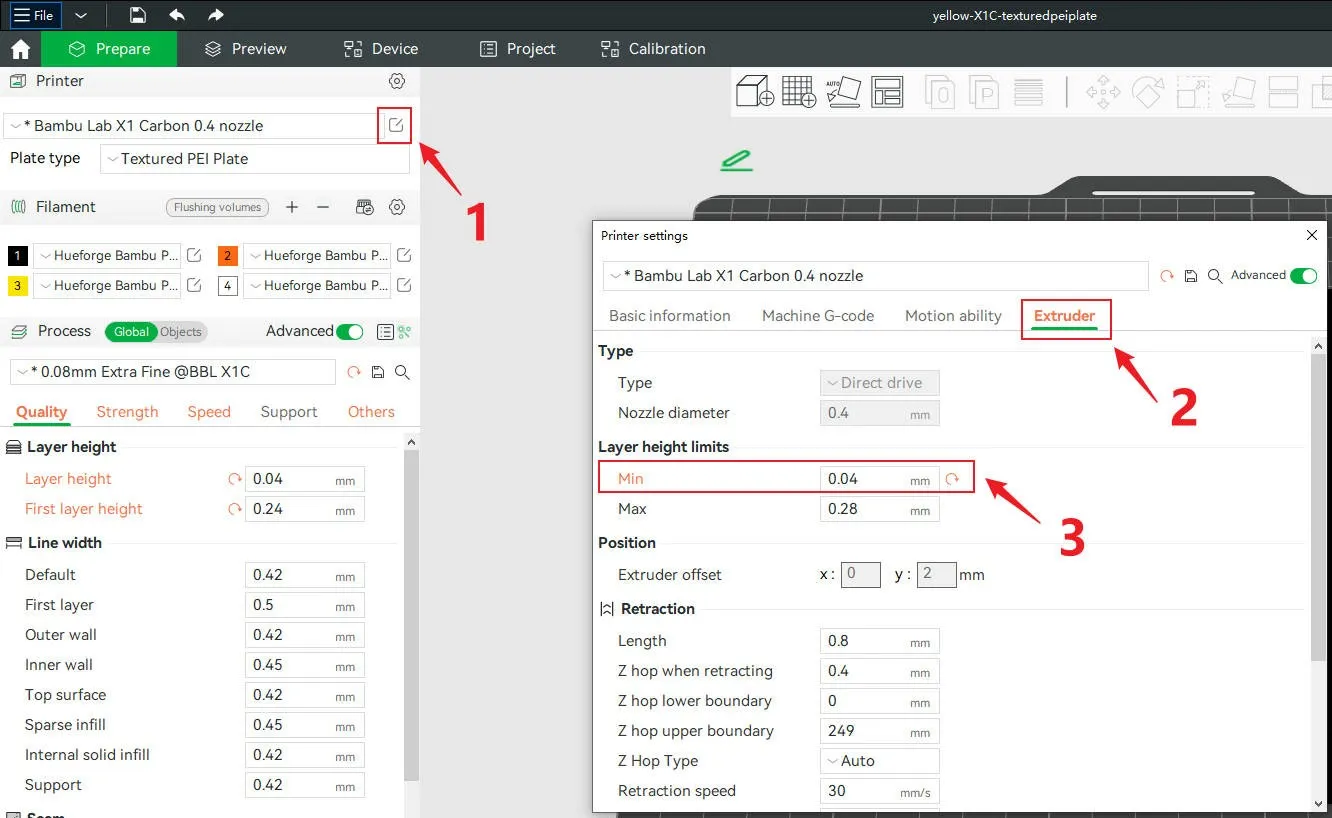Save preset in Printer settings dialog
This screenshot has width=1332, height=818.
click(1191, 276)
